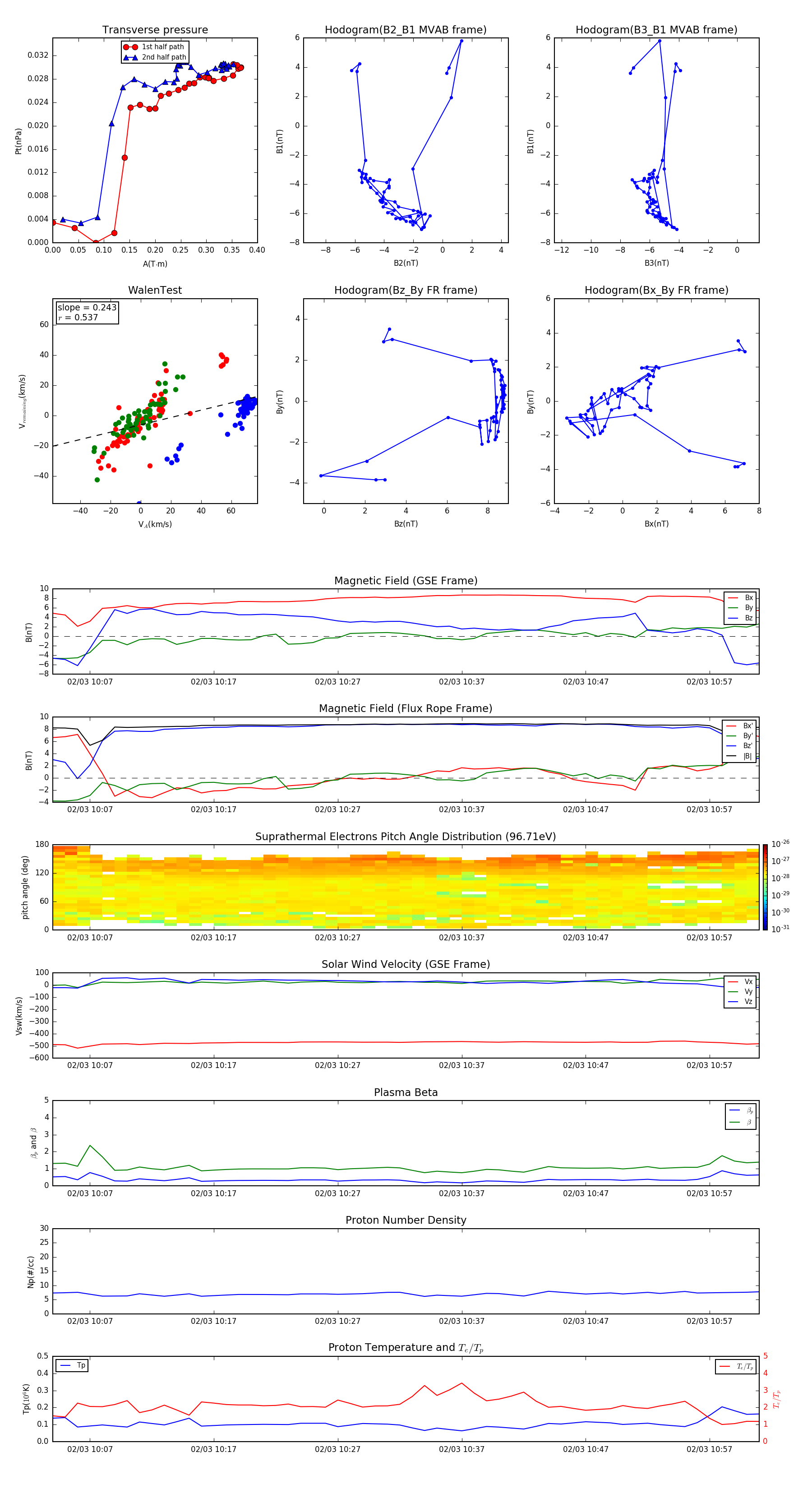The height and width of the screenshot is (1489, 812).
Task: Click '02/03 10:57' tick on Proton Temperature plot
Action: click(709, 1449)
